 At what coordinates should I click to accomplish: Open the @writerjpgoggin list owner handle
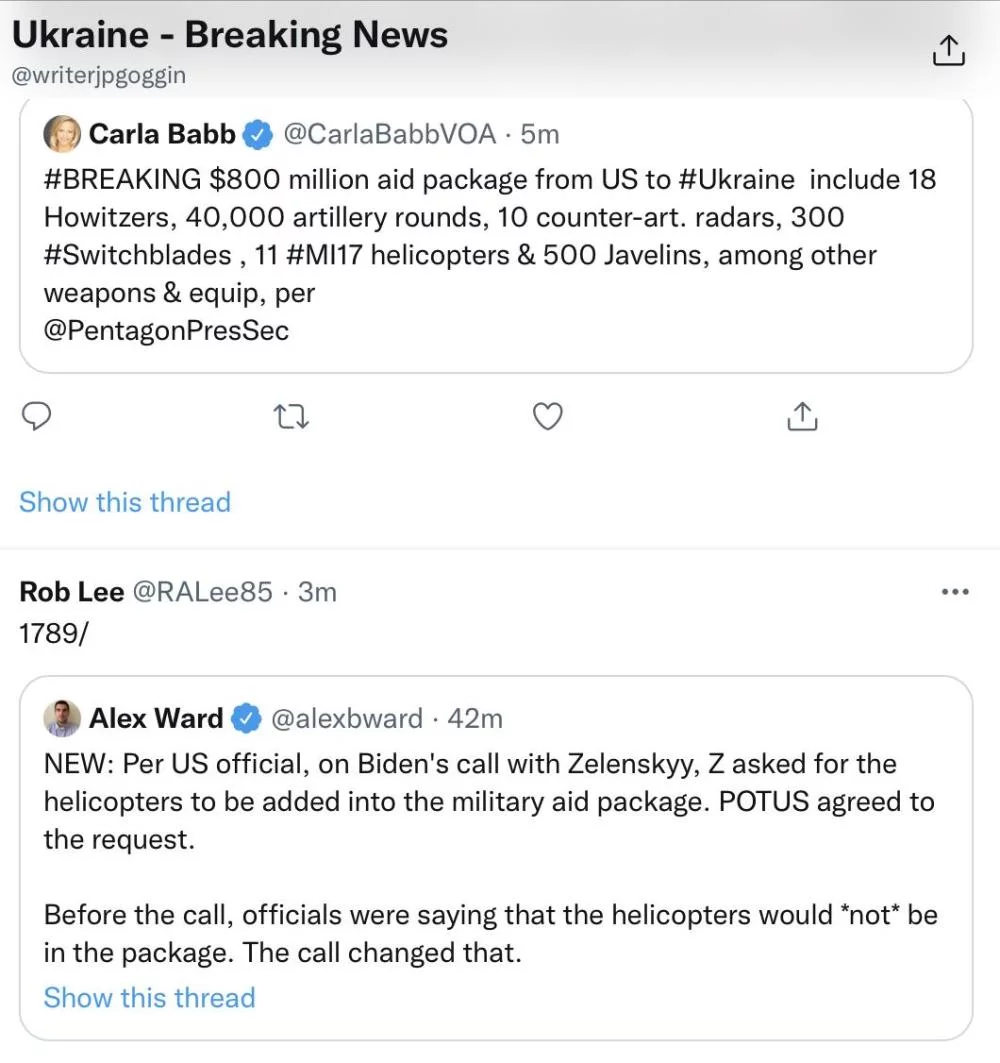(x=98, y=75)
